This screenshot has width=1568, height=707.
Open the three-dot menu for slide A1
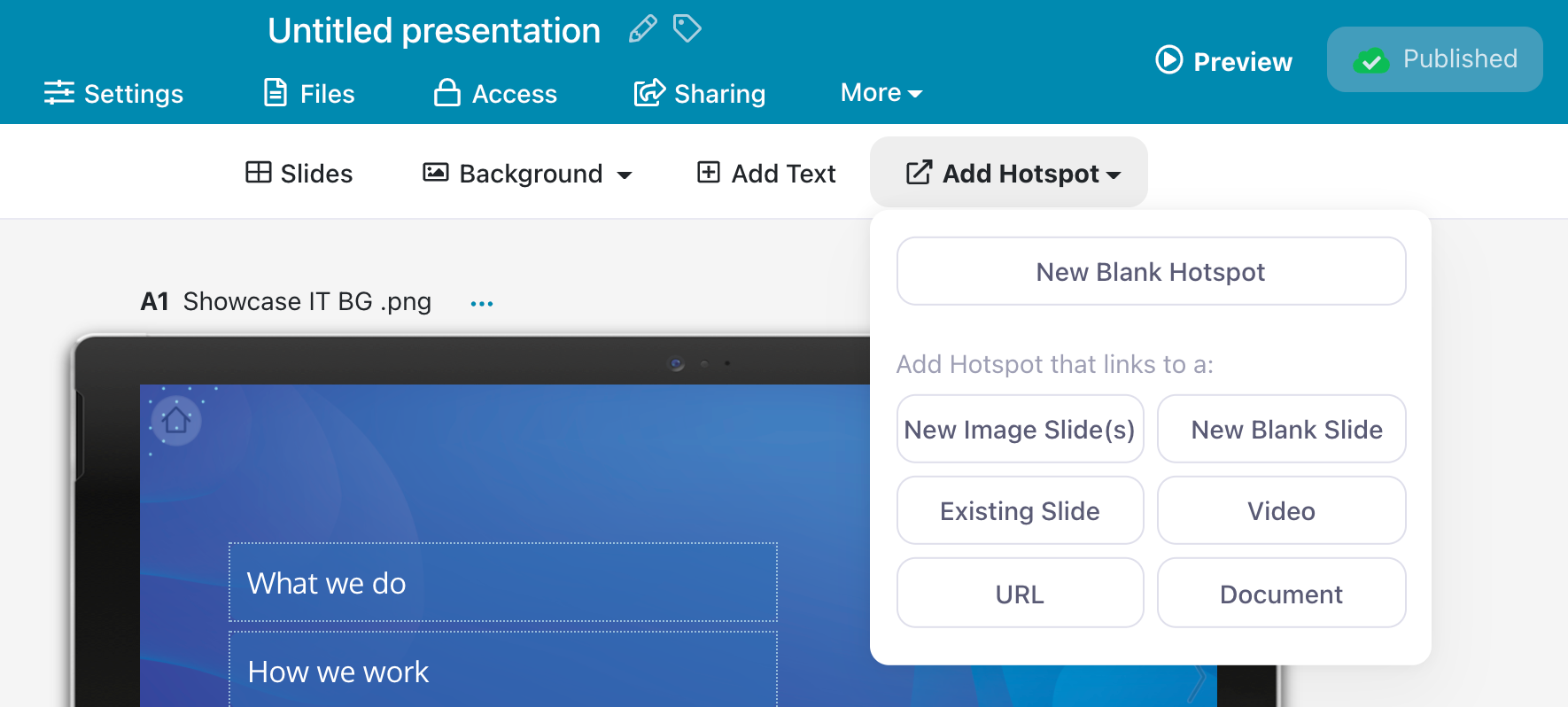[482, 304]
